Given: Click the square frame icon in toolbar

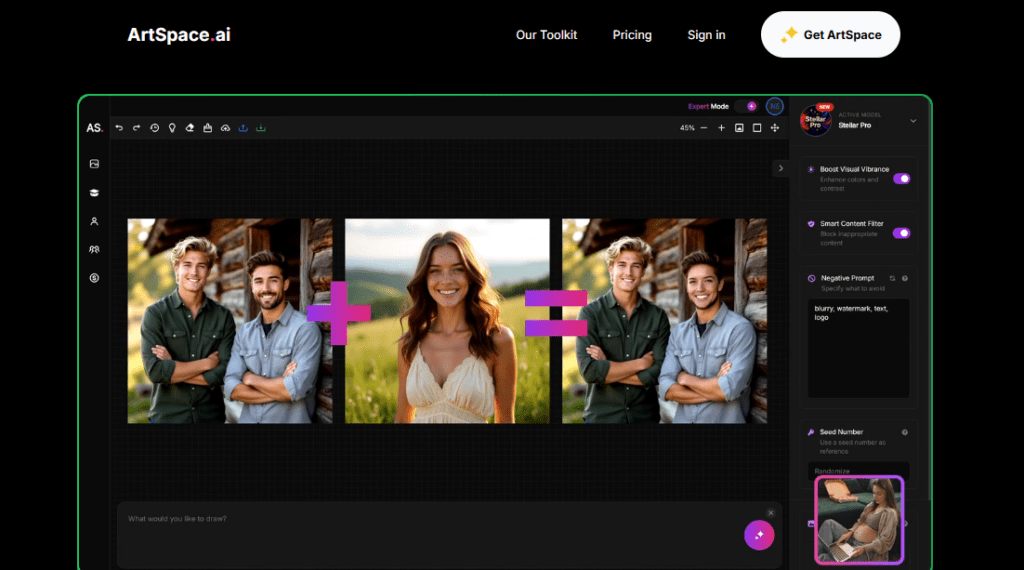Looking at the screenshot, I should click(757, 128).
